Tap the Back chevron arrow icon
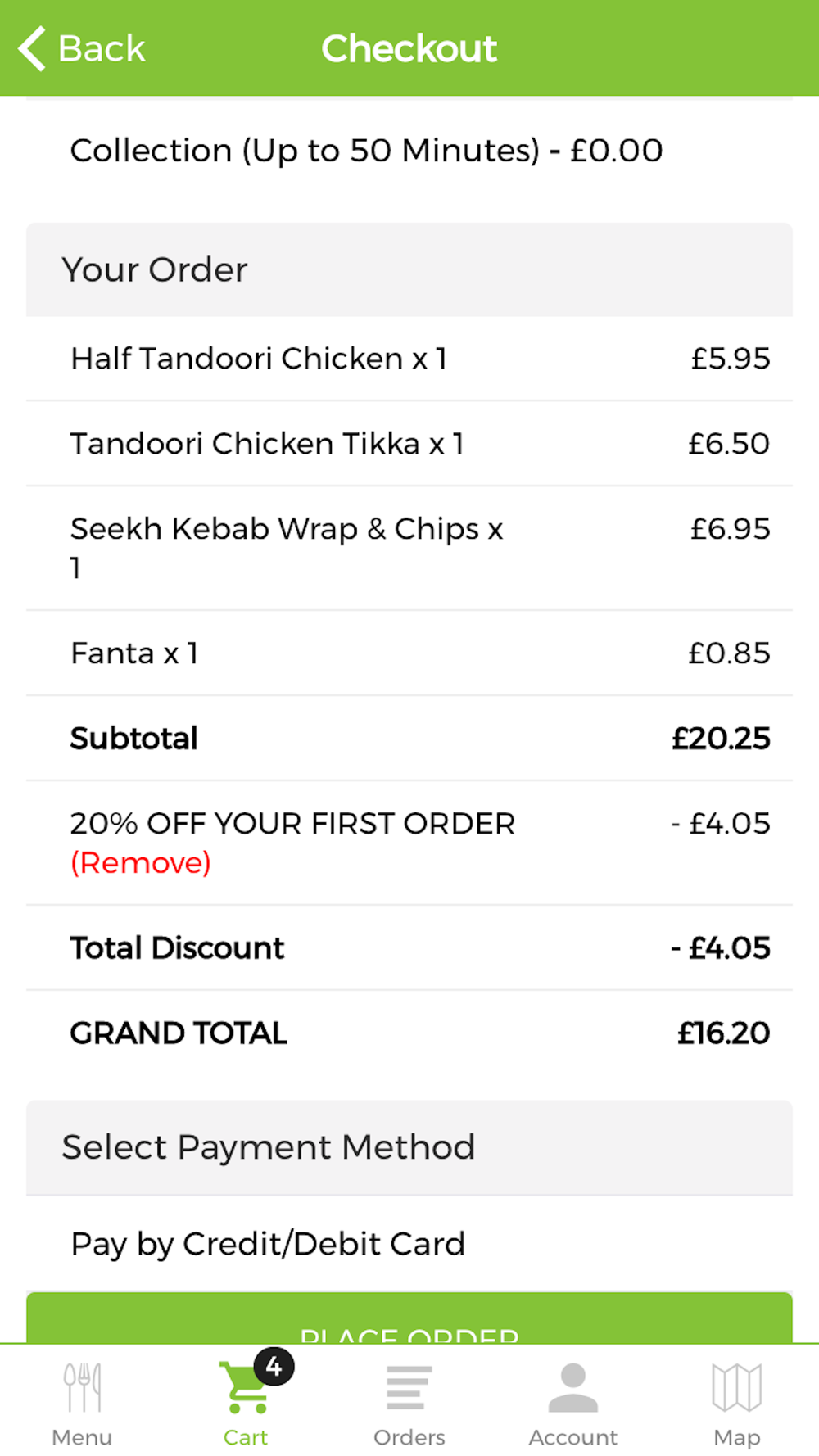 click(x=33, y=49)
